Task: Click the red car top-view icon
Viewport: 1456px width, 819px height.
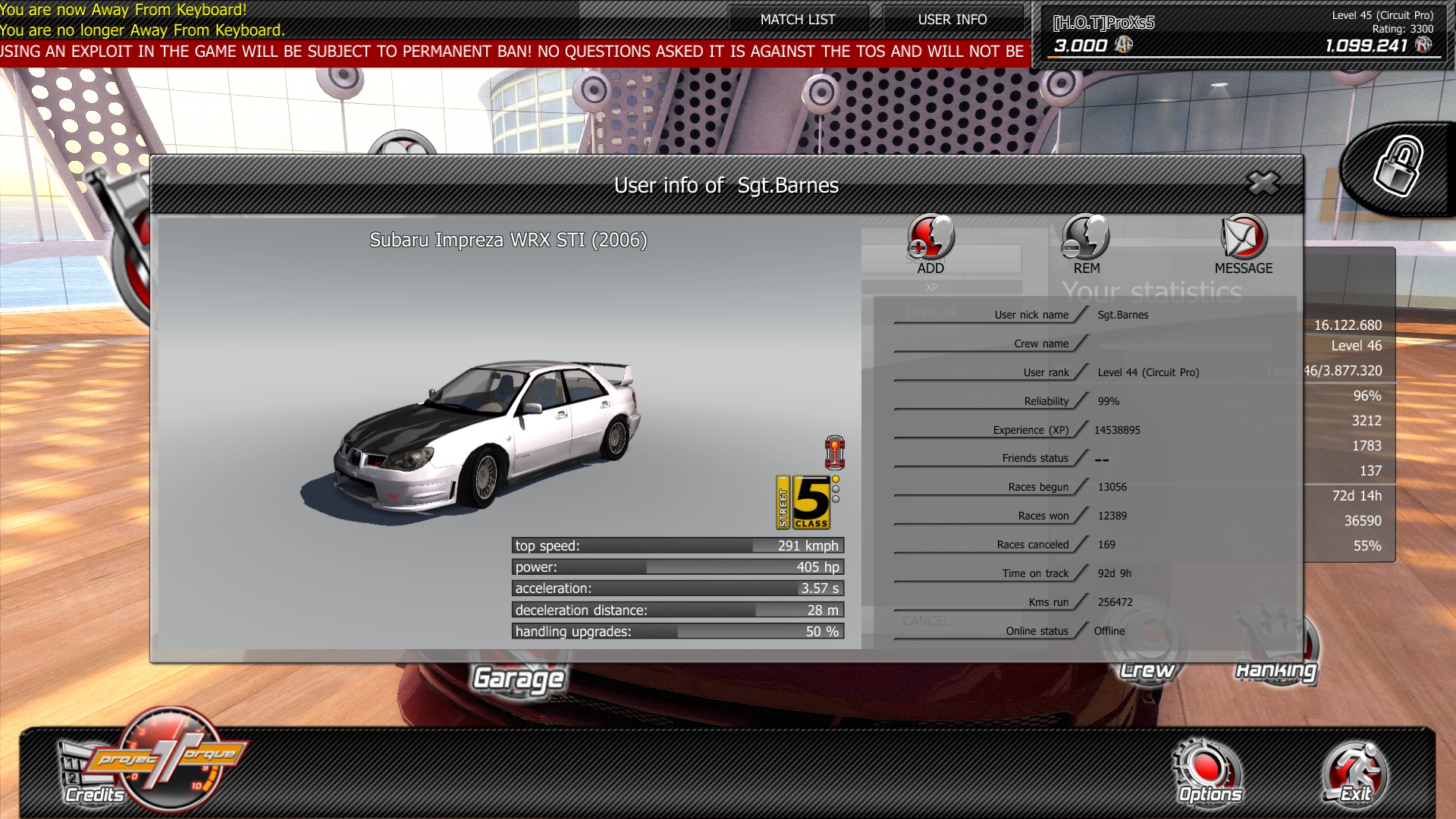Action: pyautogui.click(x=835, y=453)
